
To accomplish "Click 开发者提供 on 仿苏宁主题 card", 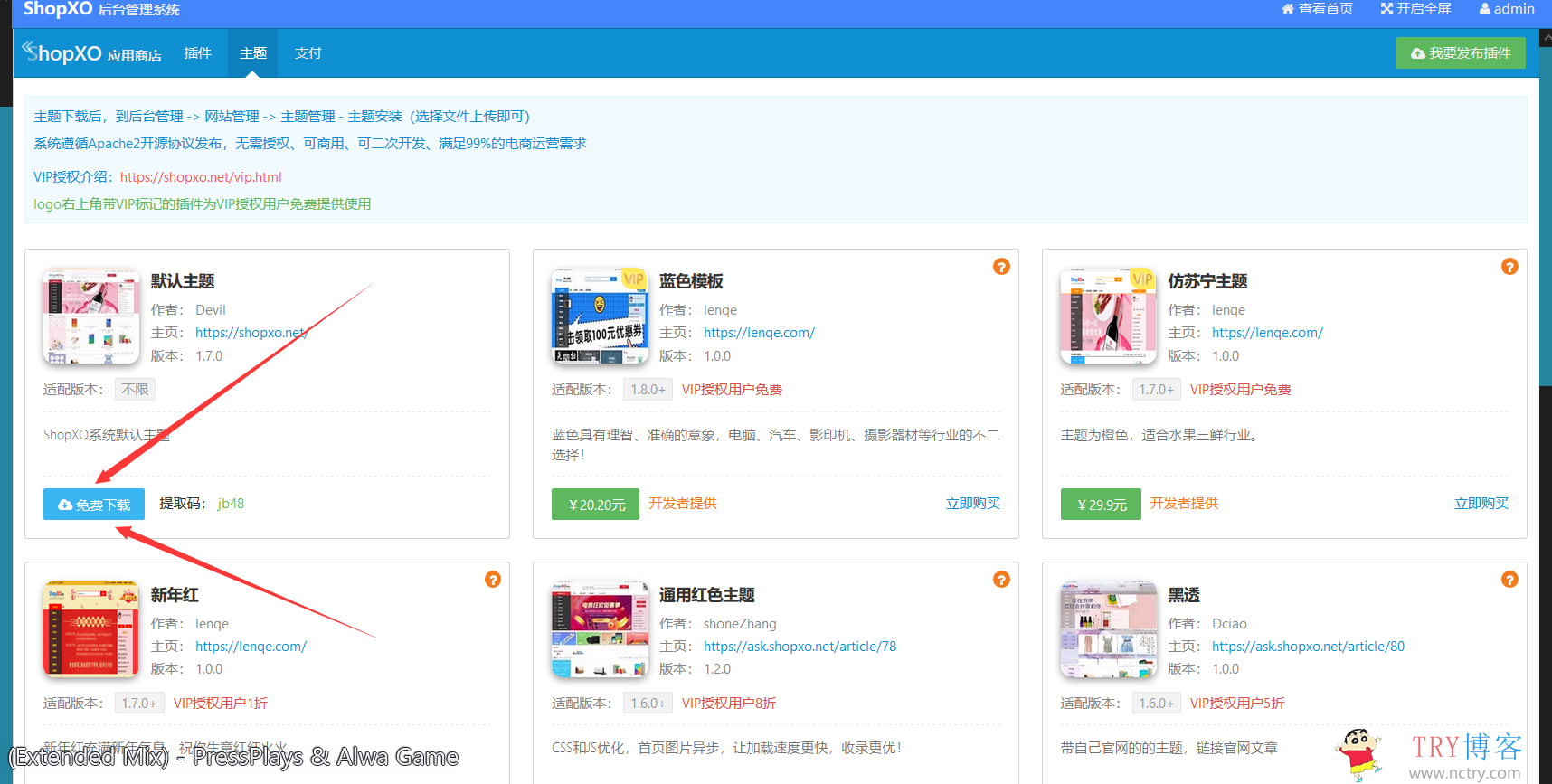I will [1184, 503].
